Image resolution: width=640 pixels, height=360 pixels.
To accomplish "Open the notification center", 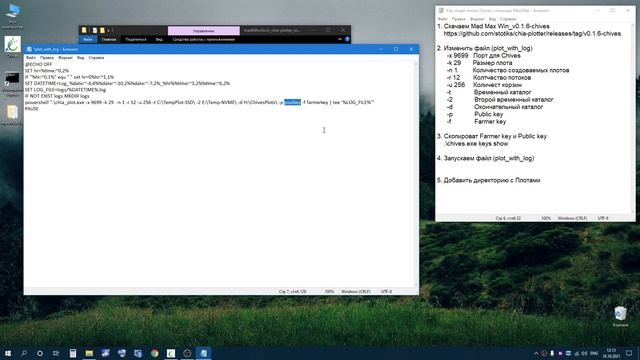I will point(629,353).
